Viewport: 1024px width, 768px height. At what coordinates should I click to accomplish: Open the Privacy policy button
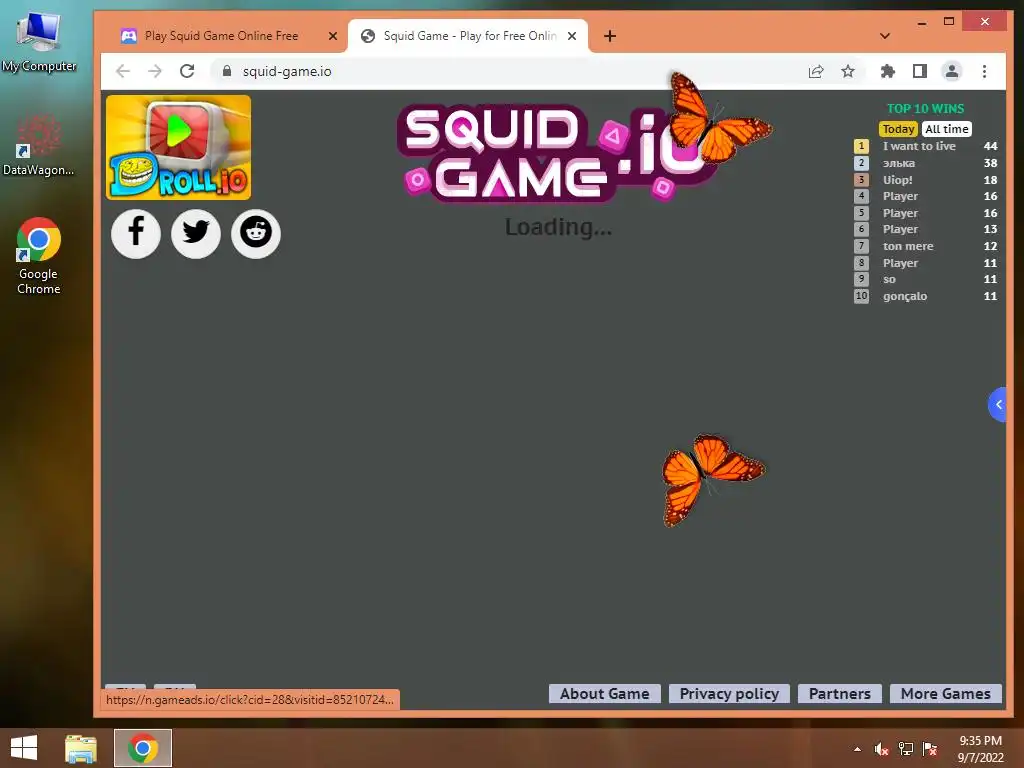729,694
